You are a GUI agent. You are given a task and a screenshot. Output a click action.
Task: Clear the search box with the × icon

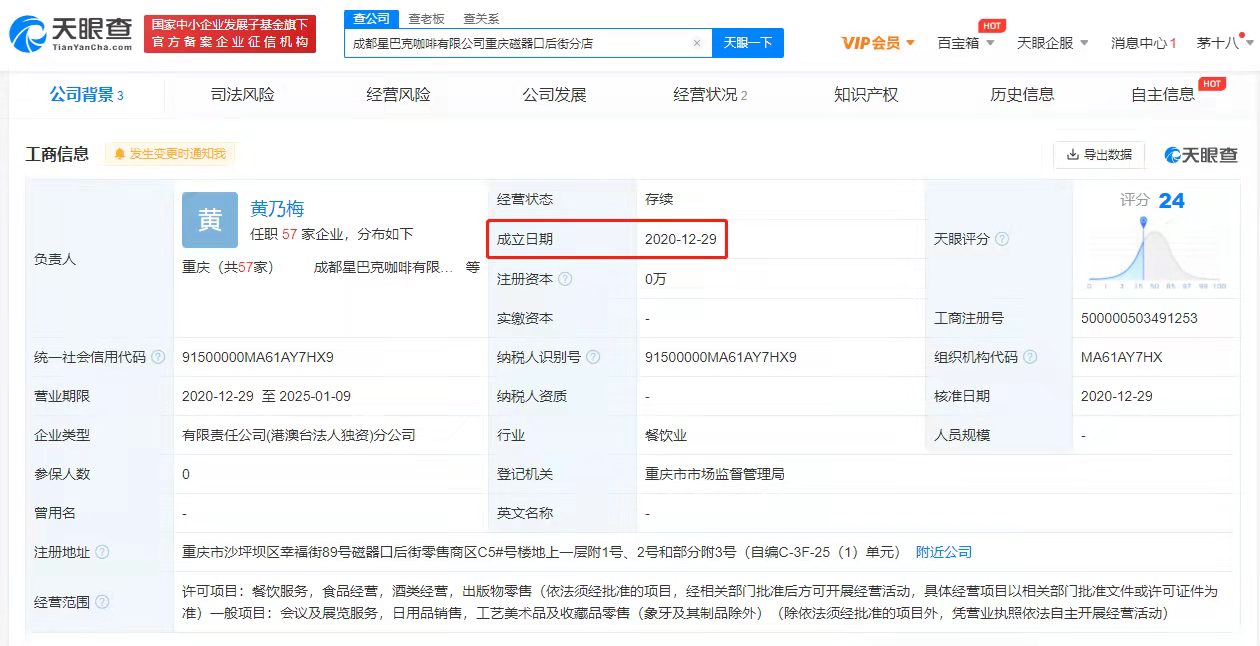pos(697,43)
